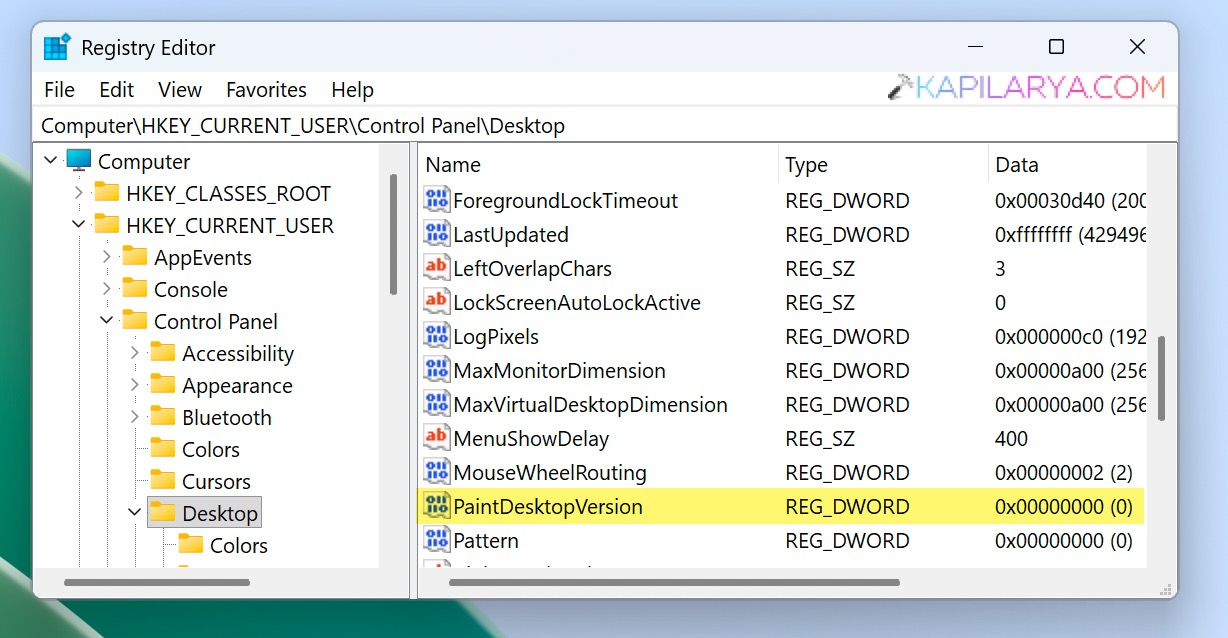Expand the Bluetooth key
Screen dimensions: 1228x638
(134, 417)
